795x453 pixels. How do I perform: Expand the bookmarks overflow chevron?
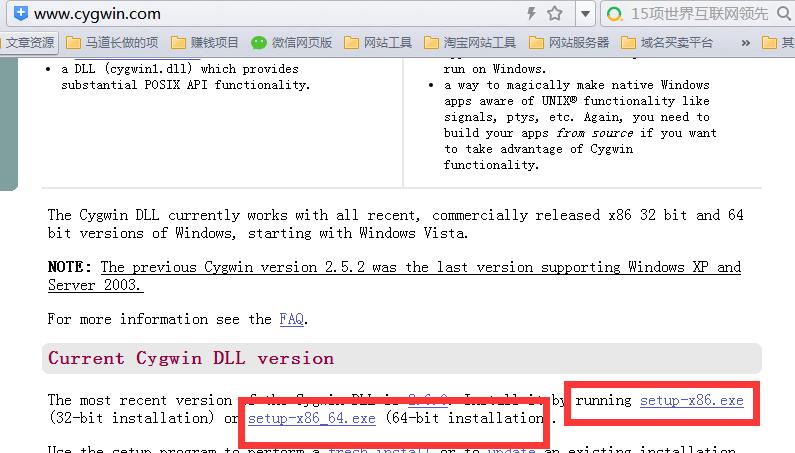[745, 43]
